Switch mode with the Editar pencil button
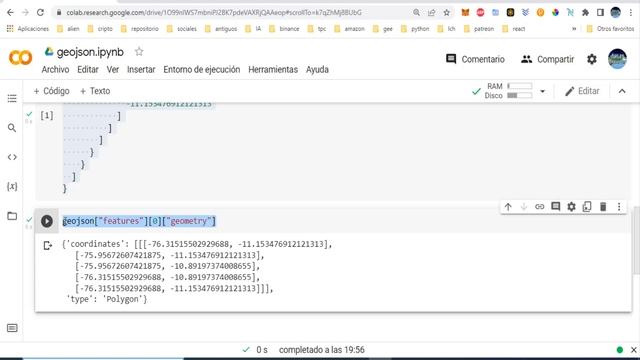Viewport: 640px width, 360px height. click(582, 91)
